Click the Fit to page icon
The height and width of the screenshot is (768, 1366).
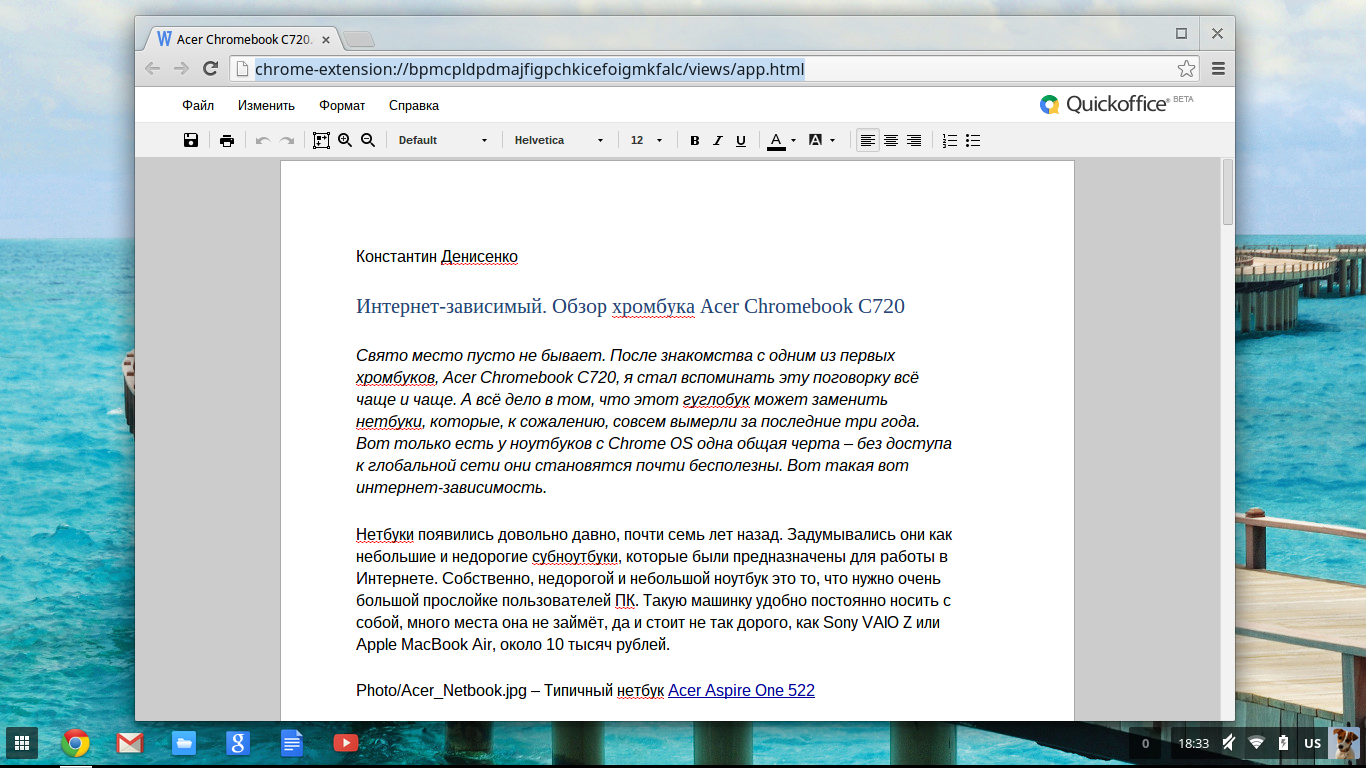pos(321,140)
